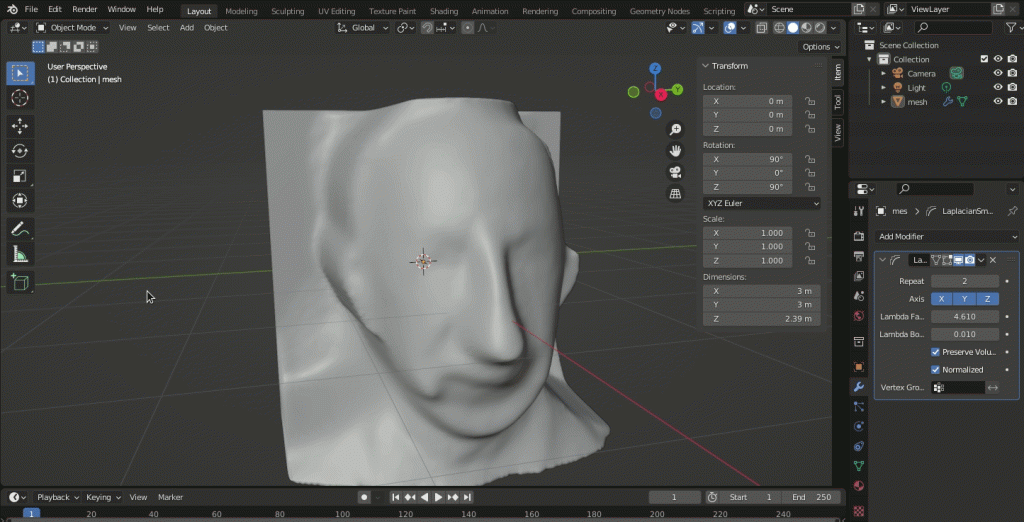Play the animation in the timeline
1024x522 pixels.
[438, 497]
